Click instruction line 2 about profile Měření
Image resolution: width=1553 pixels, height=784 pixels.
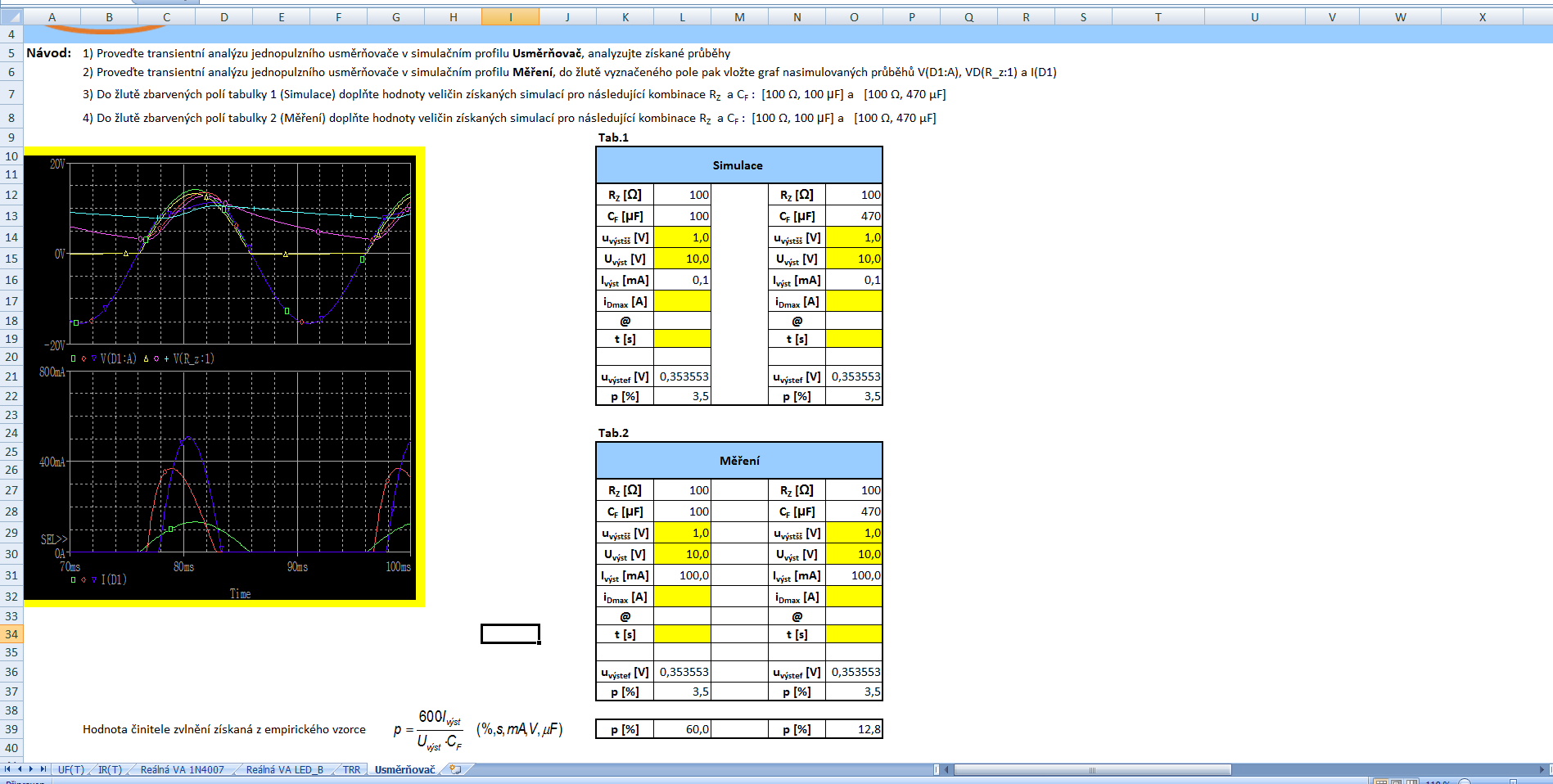(569, 72)
